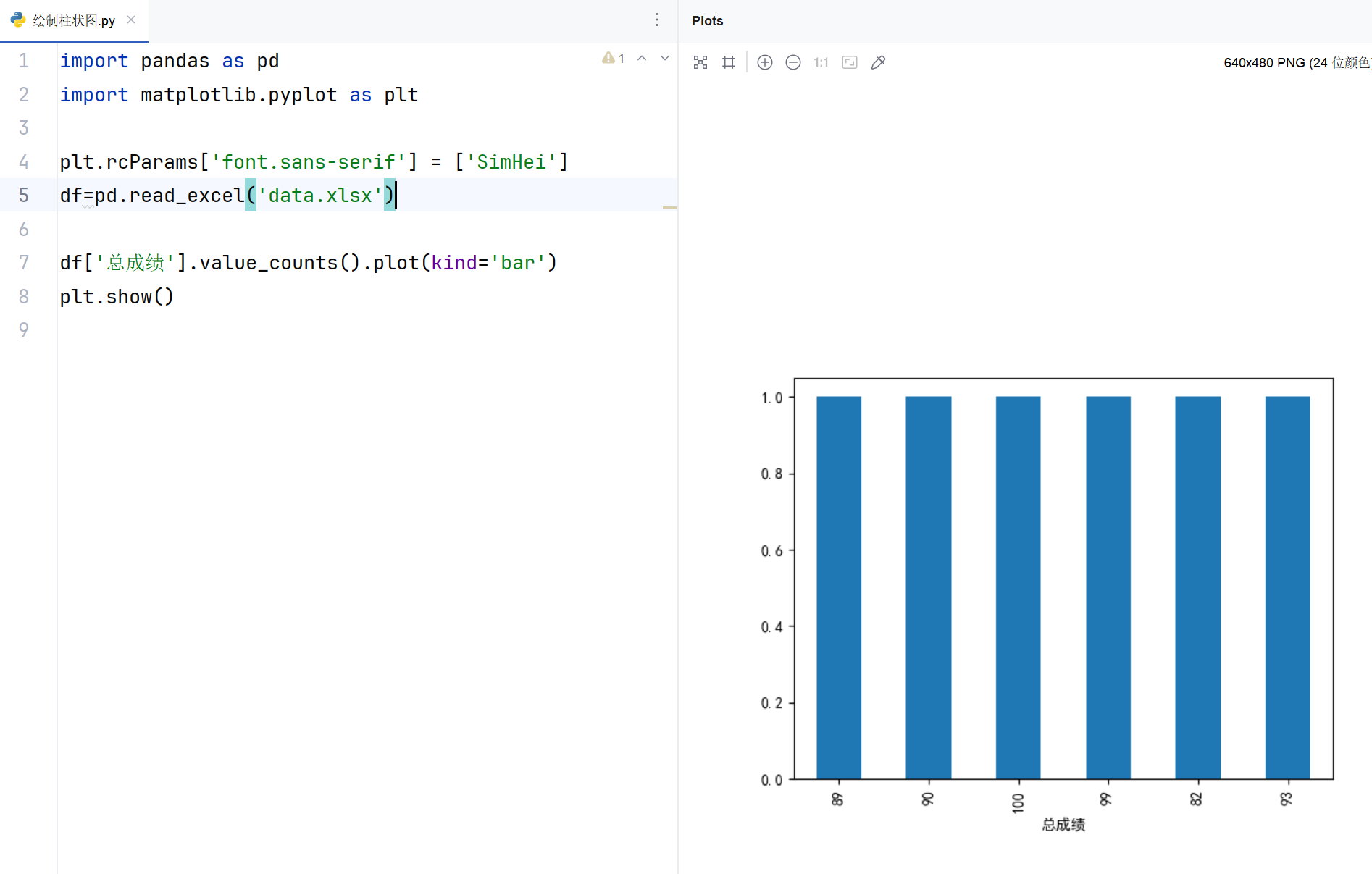1372x874 pixels.
Task: Click the blue bar labeled 93
Action: pos(1288,587)
